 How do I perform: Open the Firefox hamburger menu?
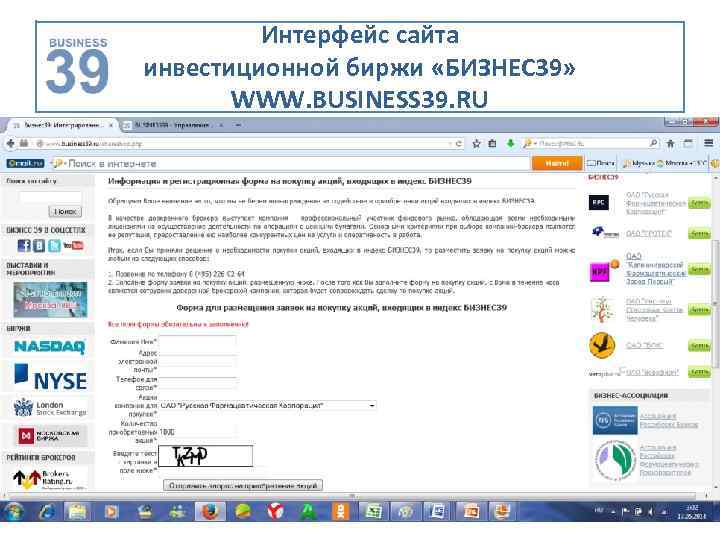[709, 144]
